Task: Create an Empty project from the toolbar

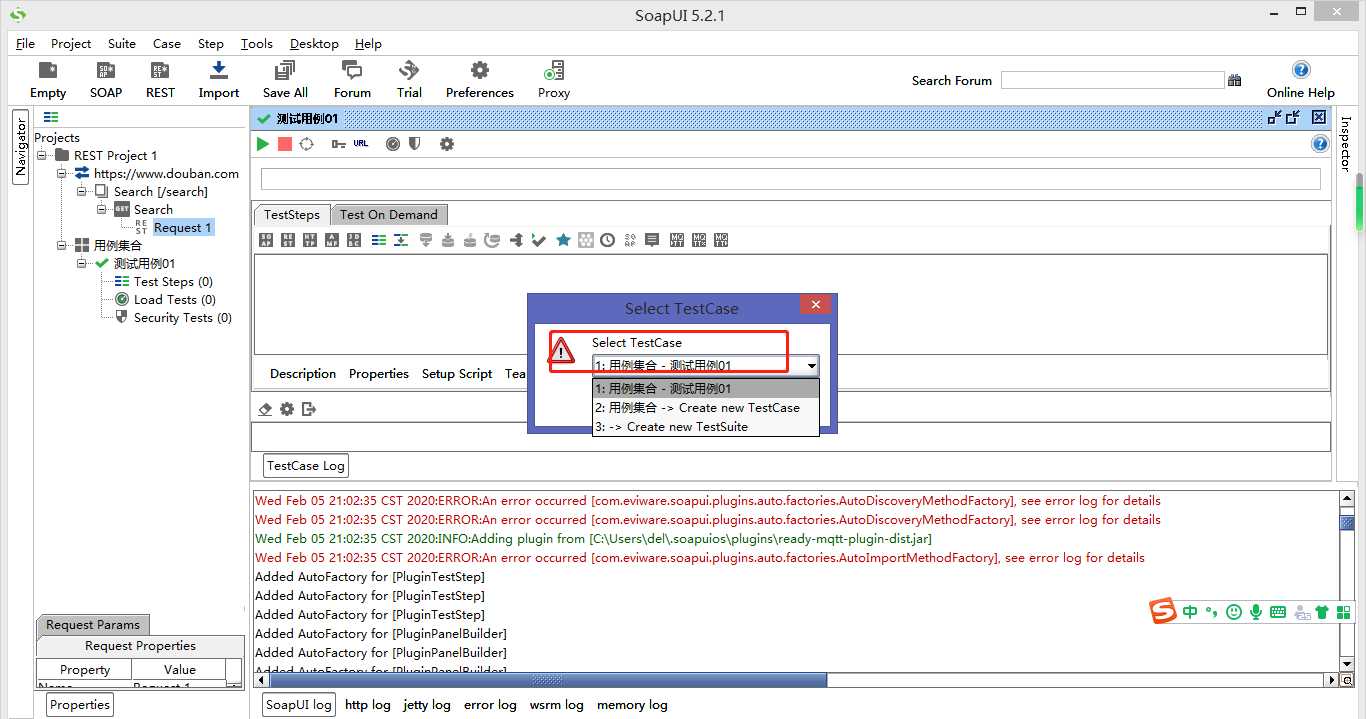Action: (47, 80)
